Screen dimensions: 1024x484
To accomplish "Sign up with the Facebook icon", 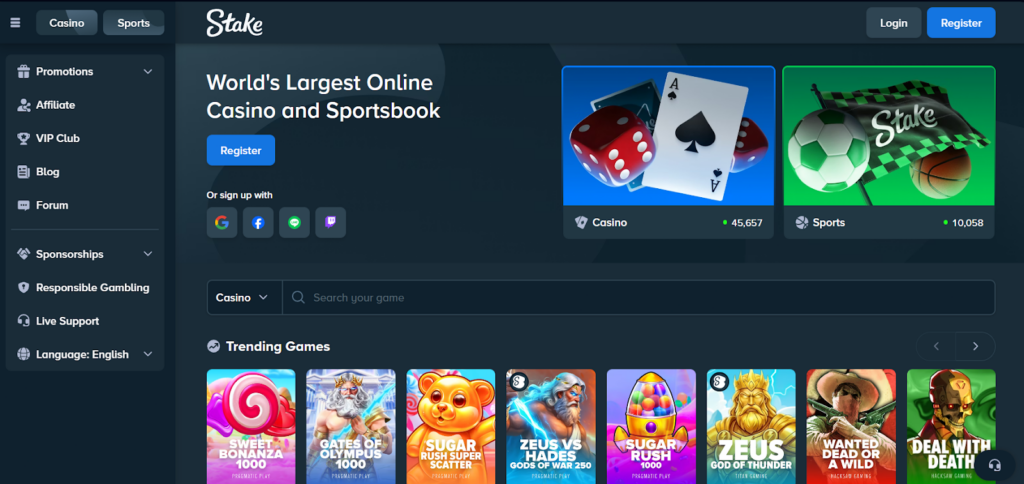I will coord(258,223).
